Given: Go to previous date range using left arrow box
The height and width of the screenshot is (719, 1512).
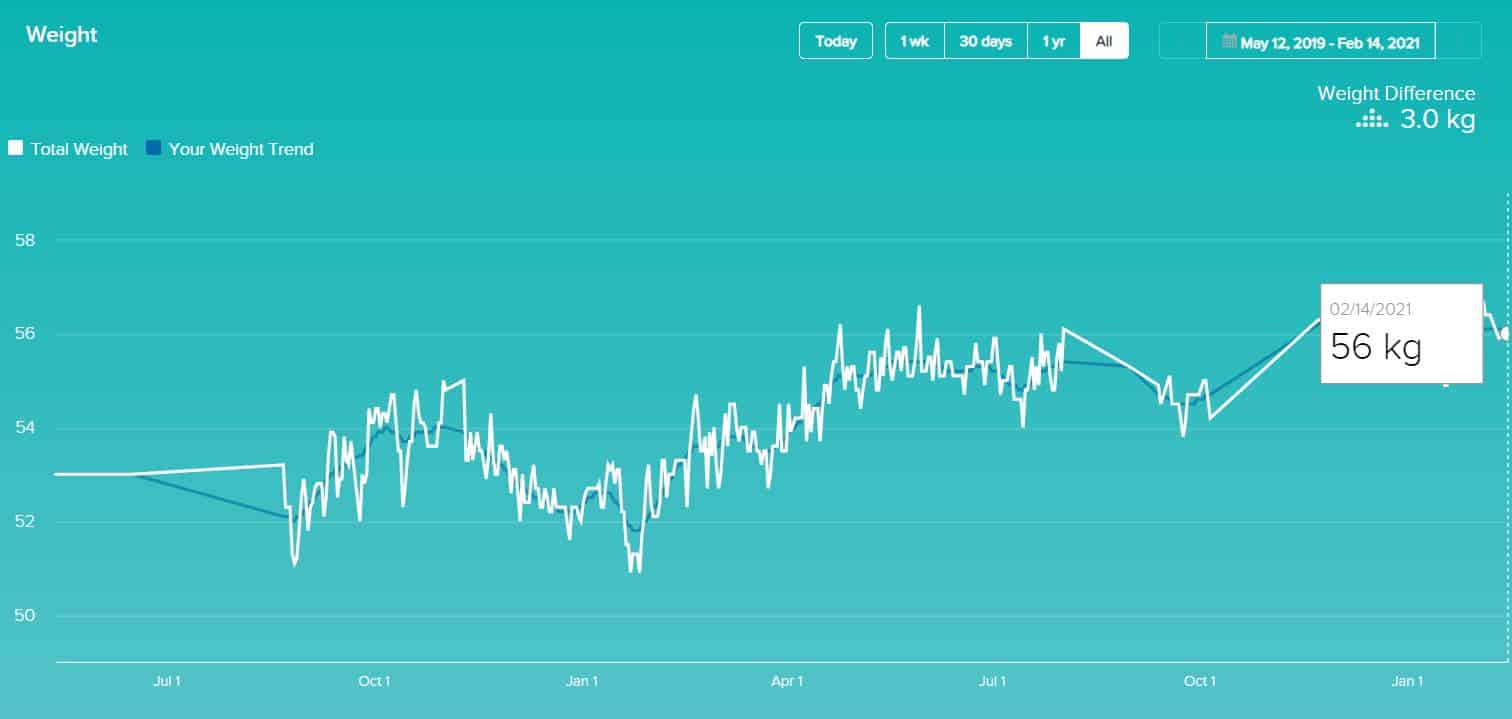Looking at the screenshot, I should point(1182,42).
